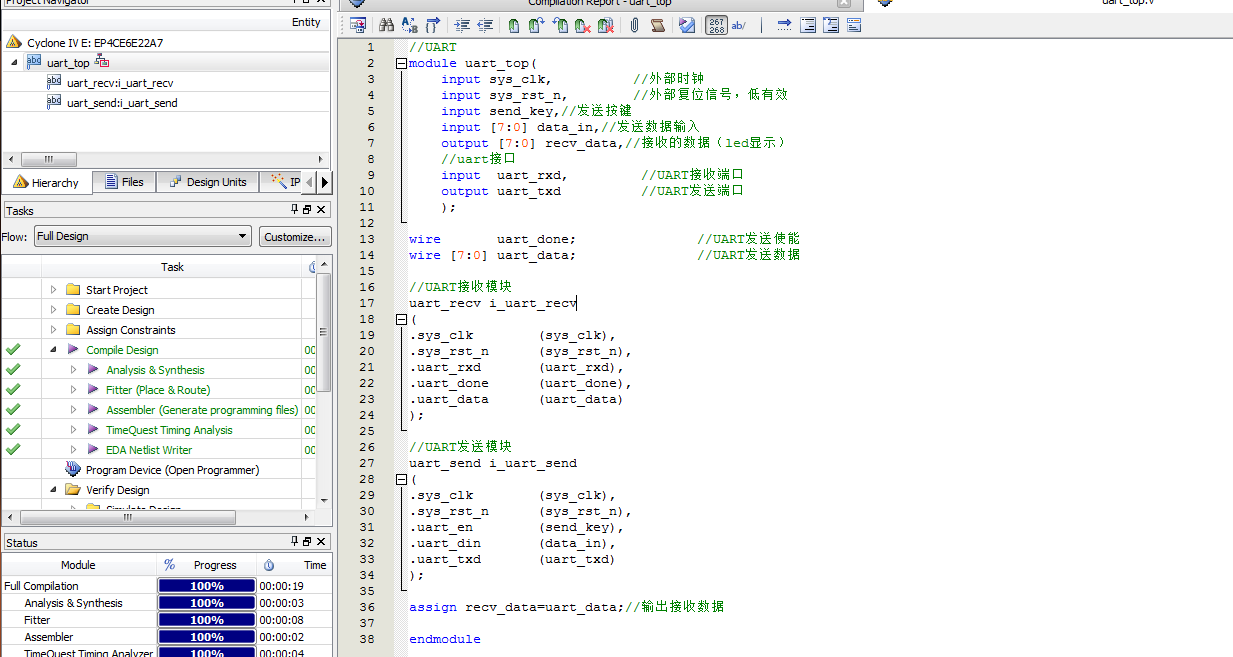
Task: Toggle line numbers display button
Action: 716,25
